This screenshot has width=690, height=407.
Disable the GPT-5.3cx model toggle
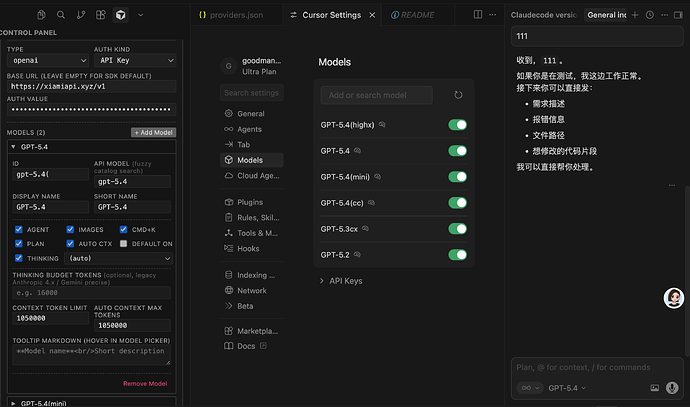click(458, 229)
